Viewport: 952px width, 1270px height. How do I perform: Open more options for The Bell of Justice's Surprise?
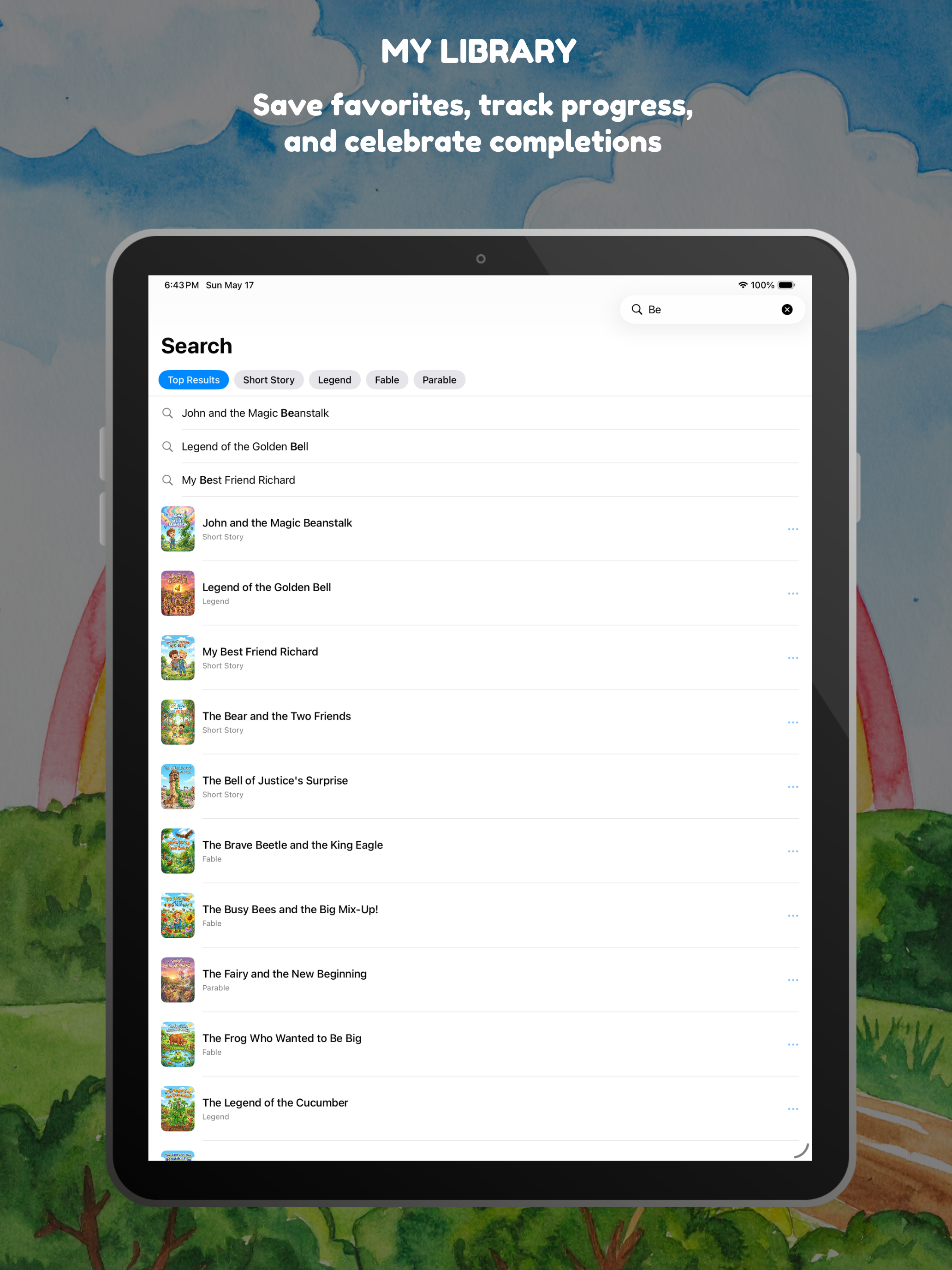pos(792,786)
